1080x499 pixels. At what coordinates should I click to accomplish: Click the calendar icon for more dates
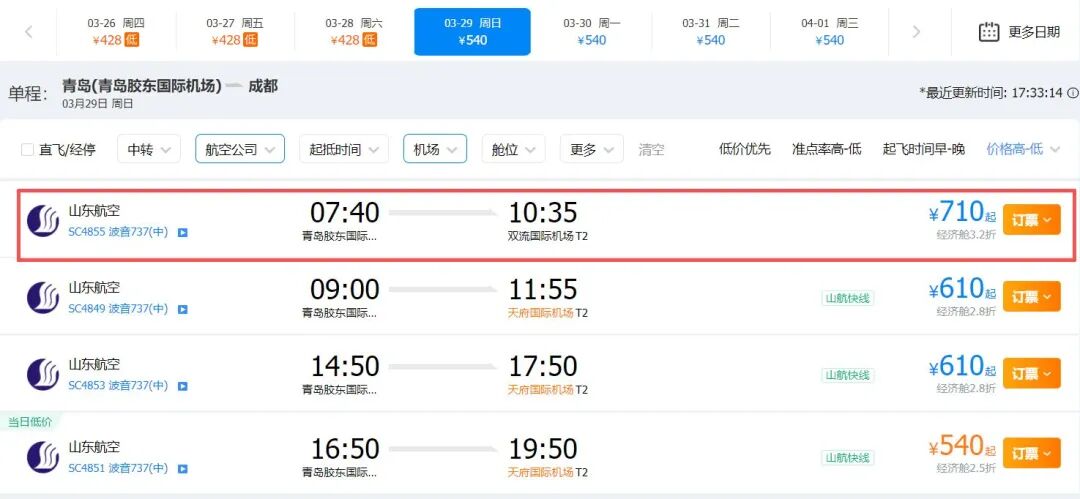pos(989,32)
